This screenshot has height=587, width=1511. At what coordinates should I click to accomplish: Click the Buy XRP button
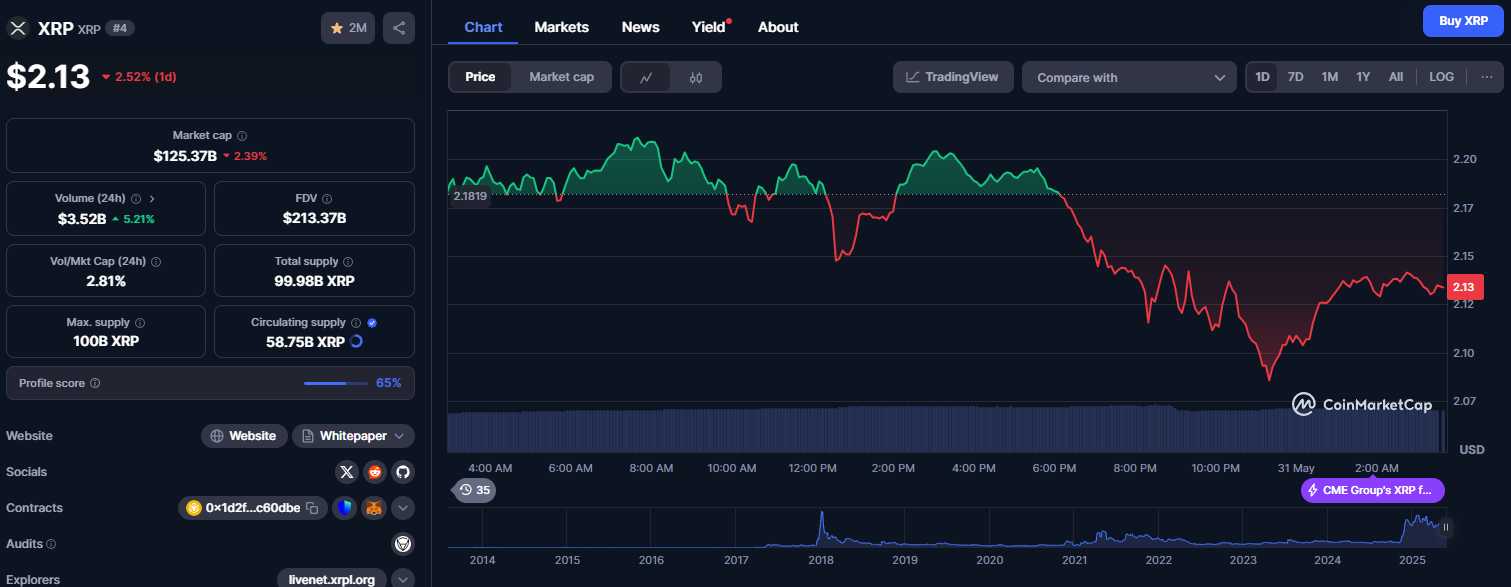coord(1463,20)
